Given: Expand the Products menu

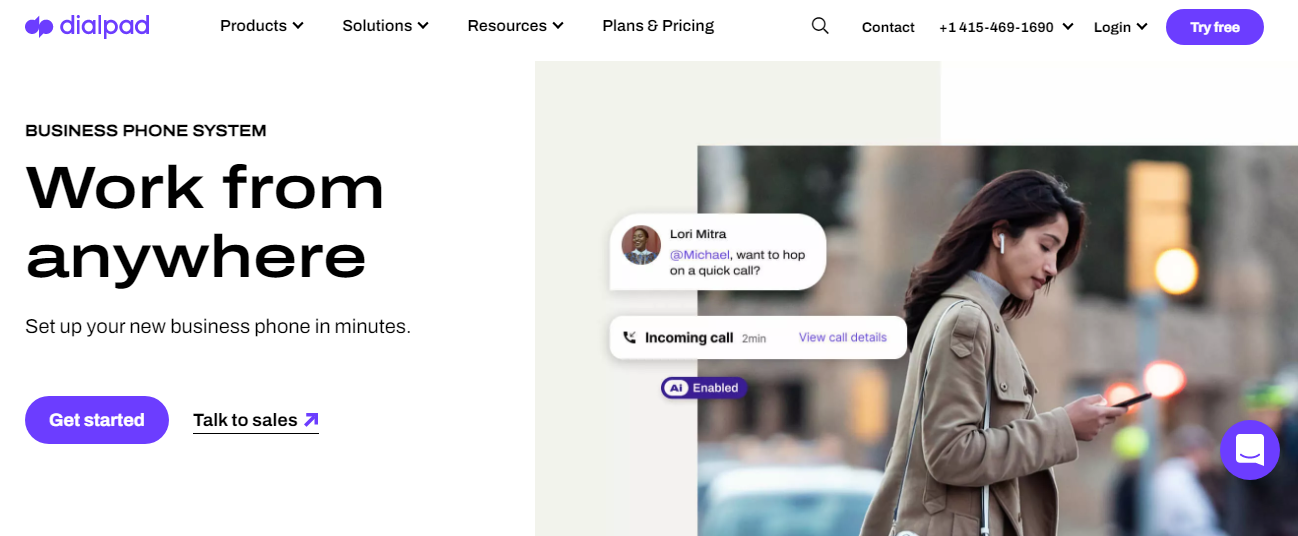Looking at the screenshot, I should coord(262,26).
